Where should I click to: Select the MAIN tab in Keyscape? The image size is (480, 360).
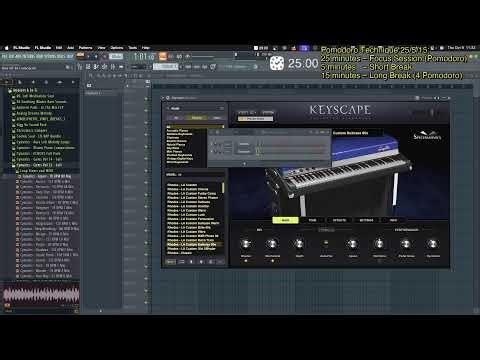(286, 220)
